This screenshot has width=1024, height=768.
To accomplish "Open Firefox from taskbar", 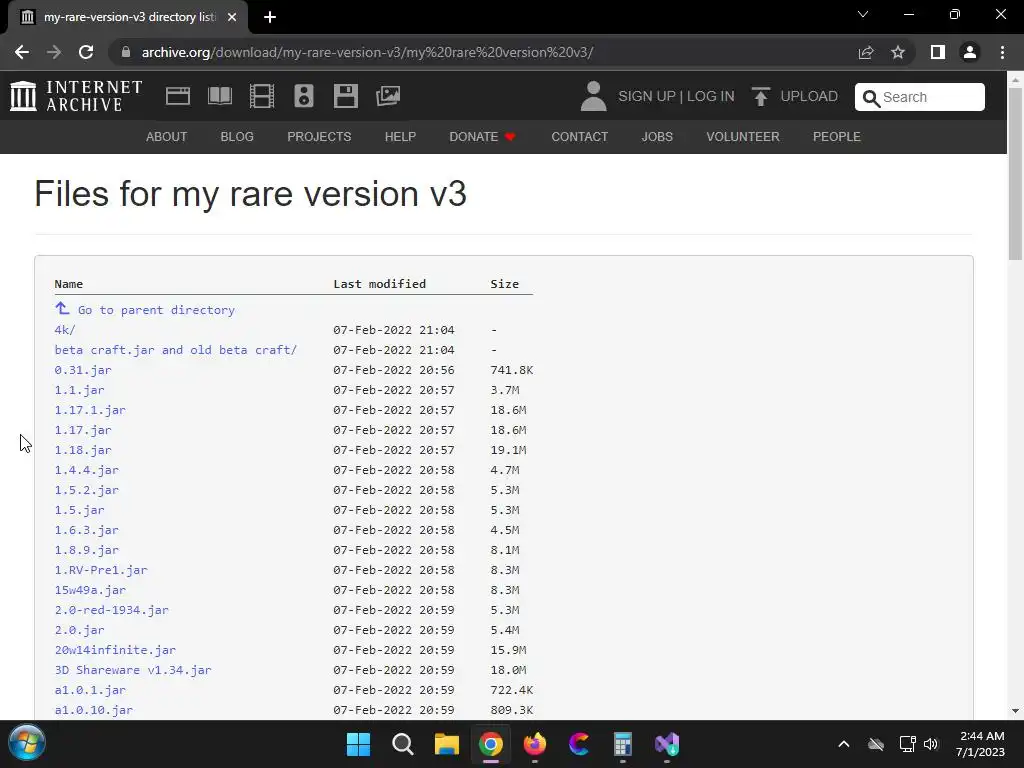I will coord(535,744).
